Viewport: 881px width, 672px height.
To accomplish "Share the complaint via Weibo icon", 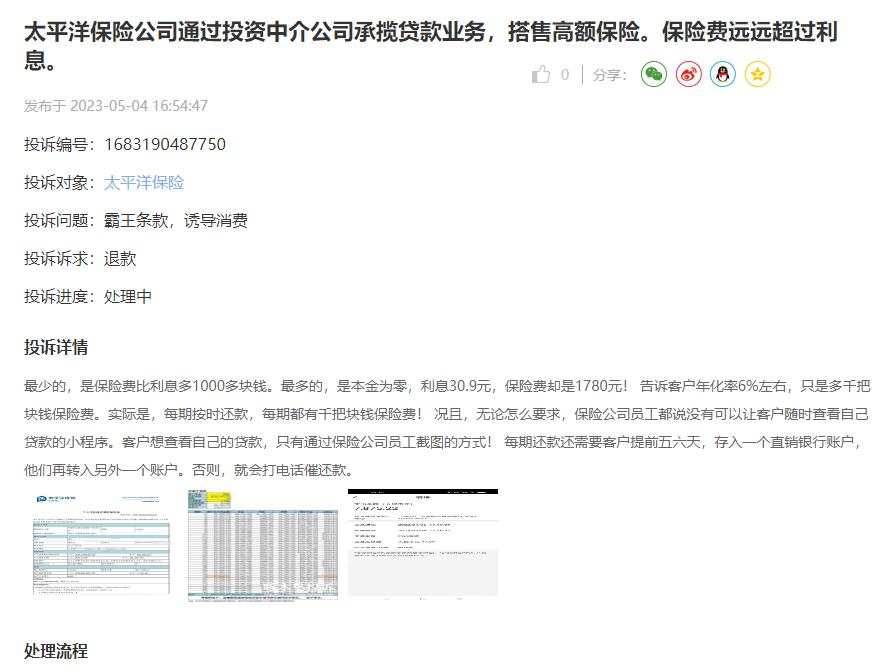I will pos(687,73).
